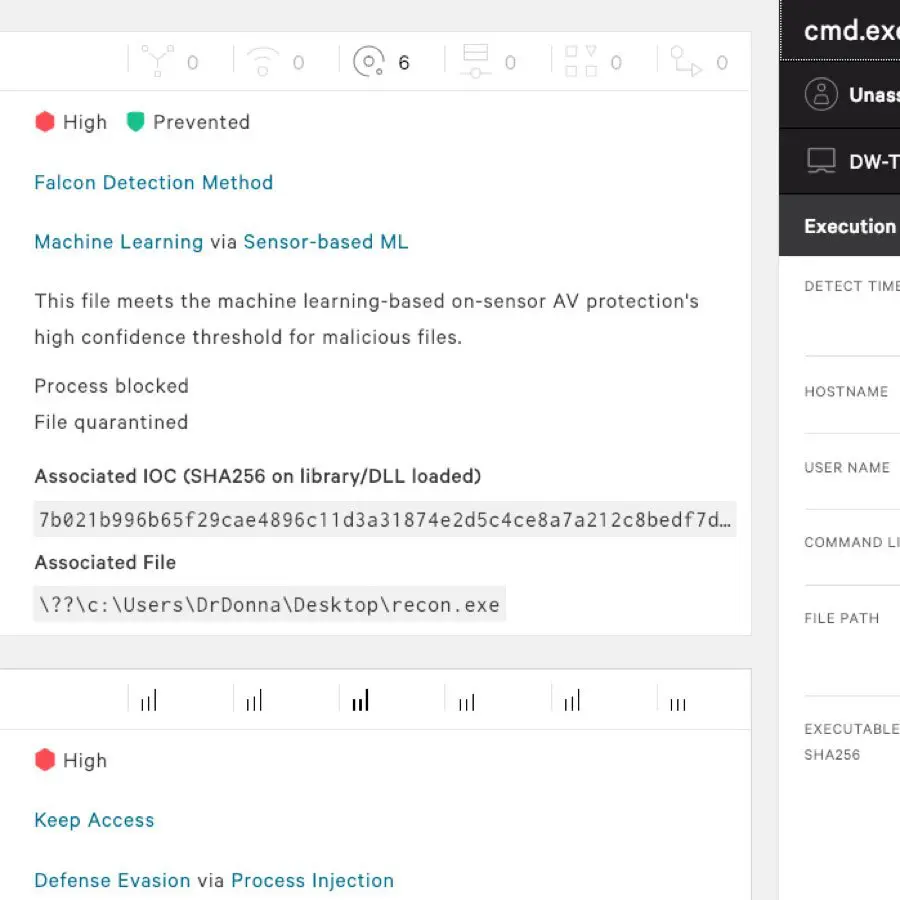This screenshot has height=900, width=900.
Task: Select the SHA256 IOC hash value
Action: [x=383, y=519]
